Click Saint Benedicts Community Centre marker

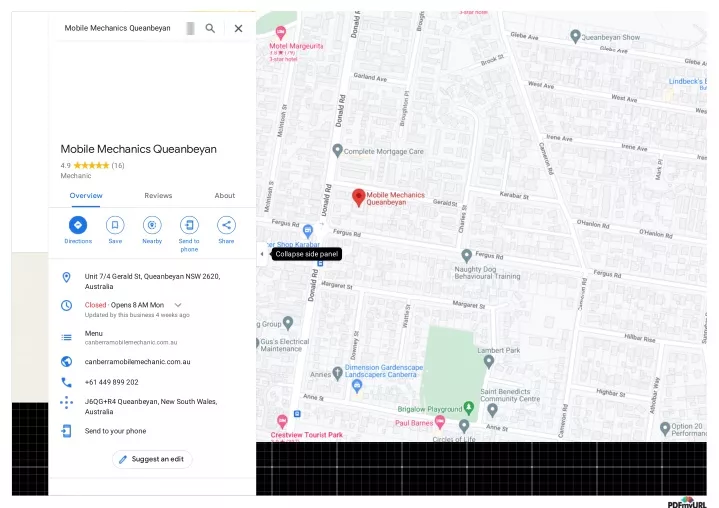pos(492,410)
